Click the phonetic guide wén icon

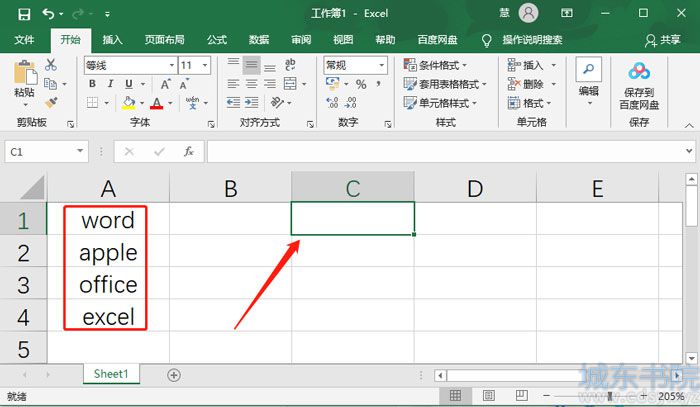(x=192, y=103)
